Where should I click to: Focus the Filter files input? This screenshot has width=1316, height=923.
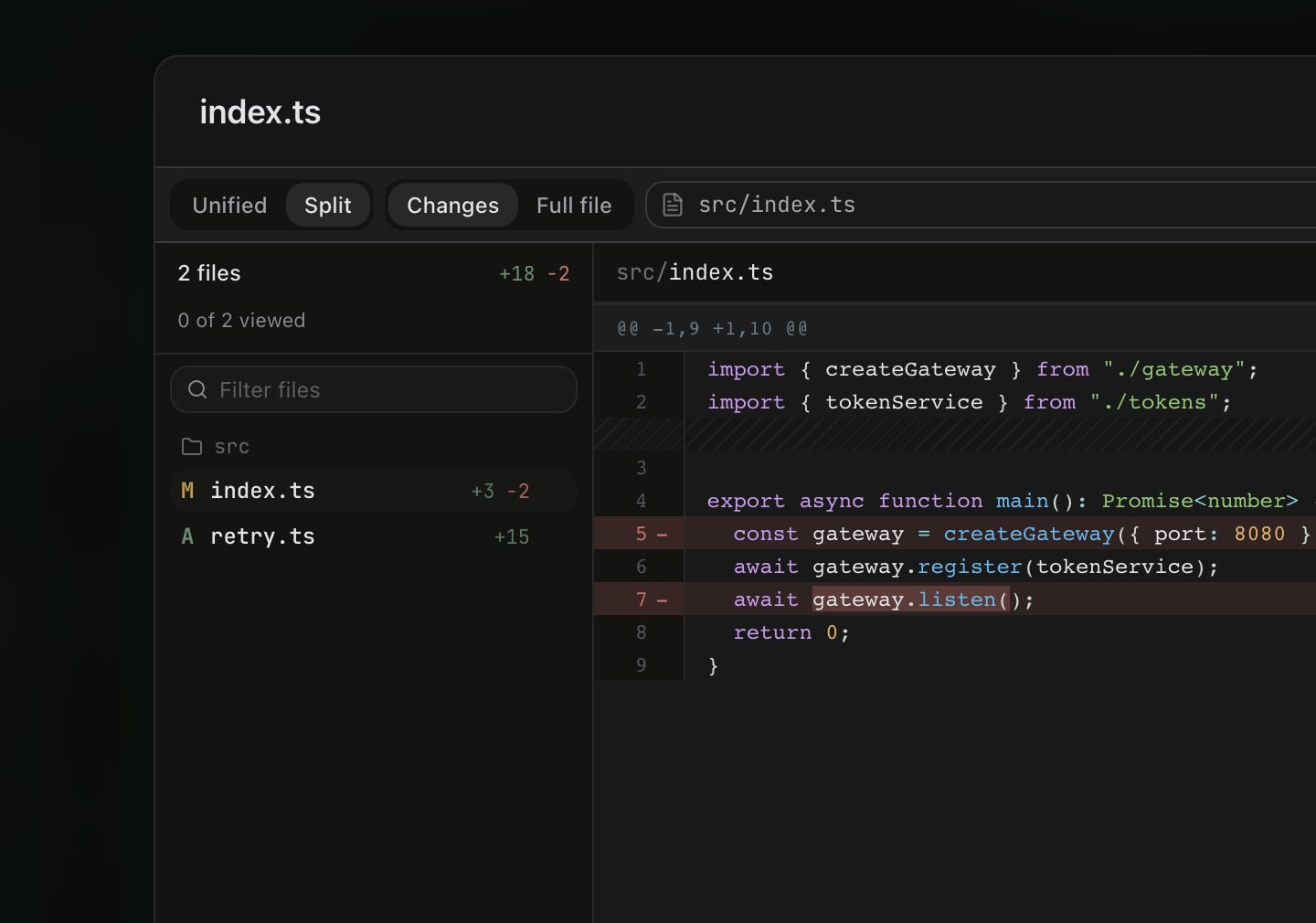tap(374, 390)
